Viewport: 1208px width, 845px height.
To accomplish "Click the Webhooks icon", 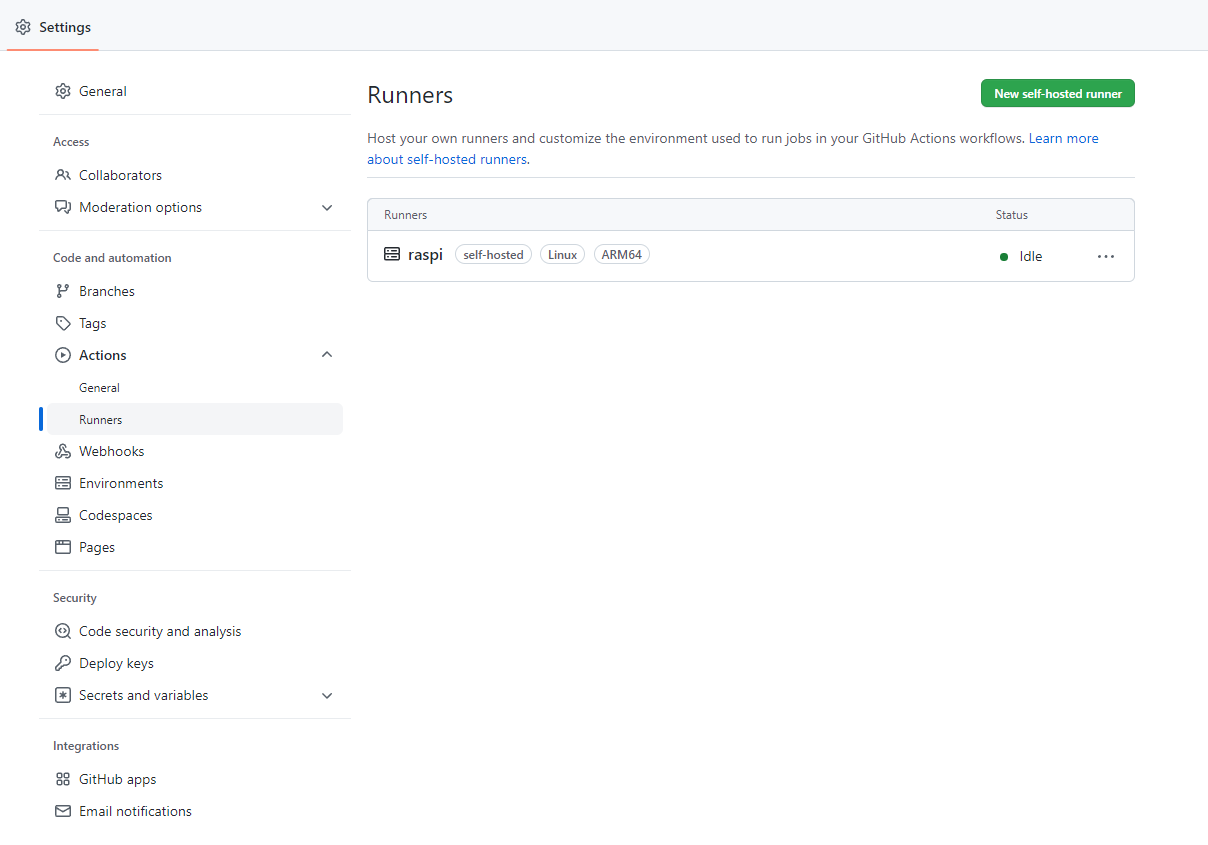I will 63,451.
